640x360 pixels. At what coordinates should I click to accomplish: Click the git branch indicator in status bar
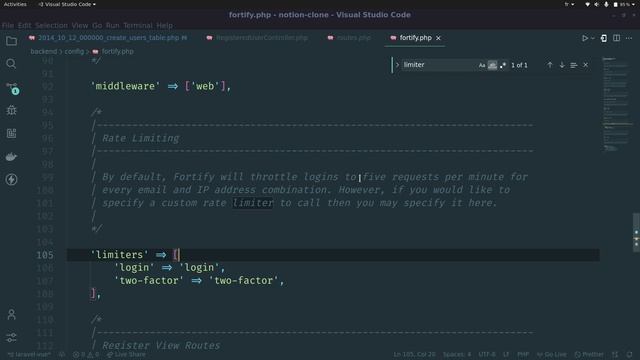pyautogui.click(x=29, y=354)
